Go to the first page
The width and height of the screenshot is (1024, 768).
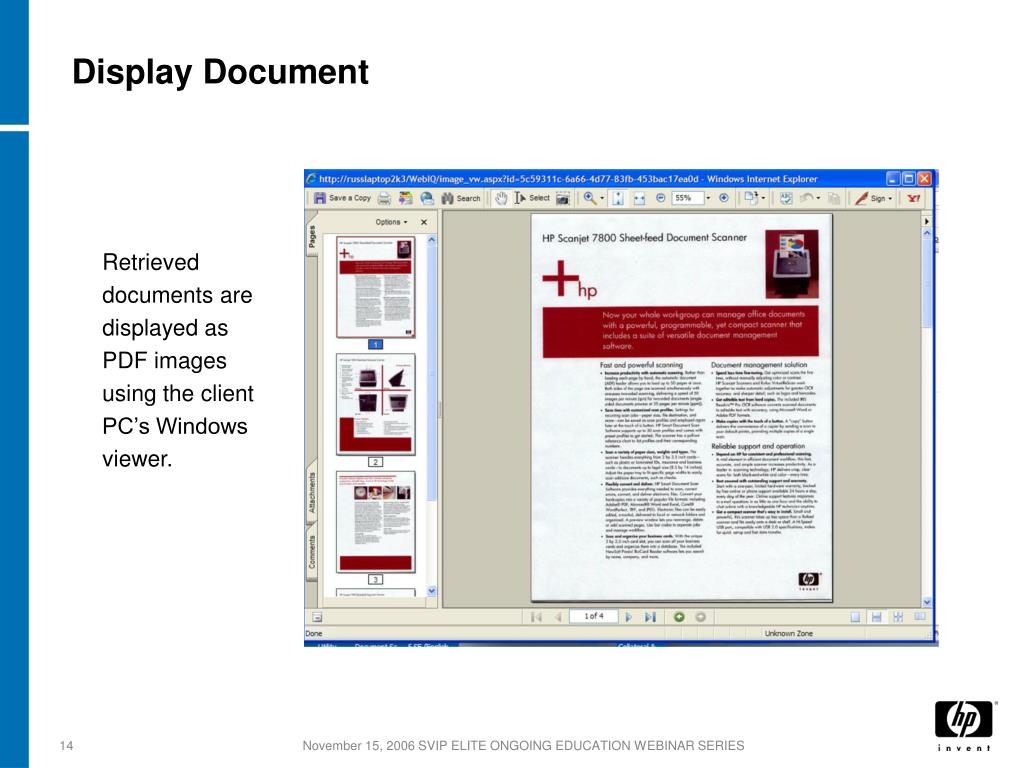(x=537, y=616)
